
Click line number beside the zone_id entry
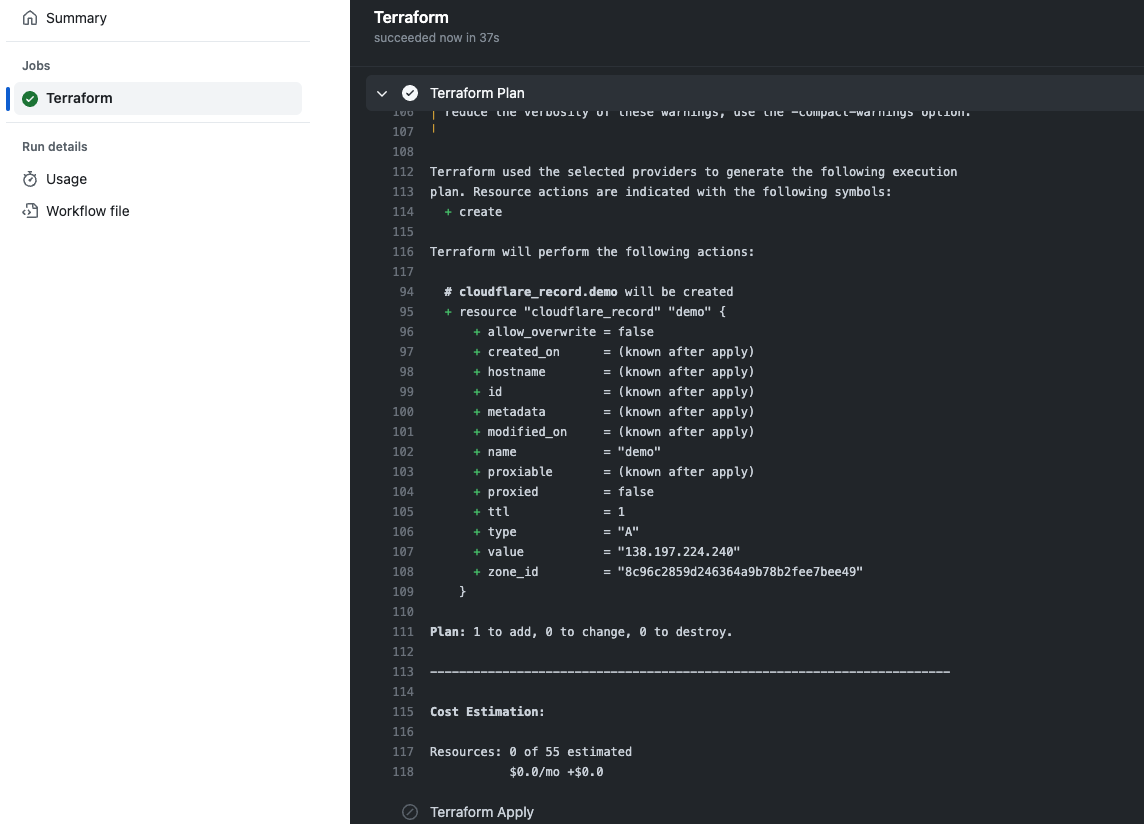click(403, 572)
